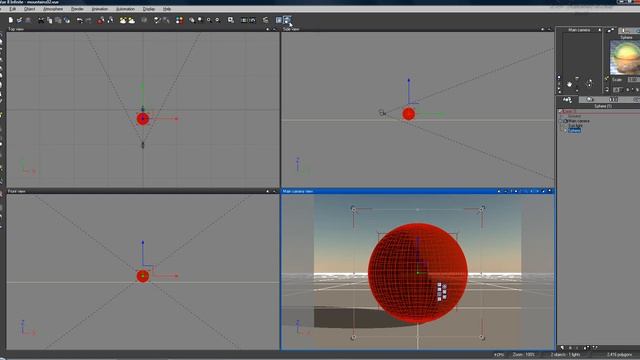This screenshot has height=360, width=640.
Task: Click the Sphere material preview thumbnail
Action: point(625,57)
